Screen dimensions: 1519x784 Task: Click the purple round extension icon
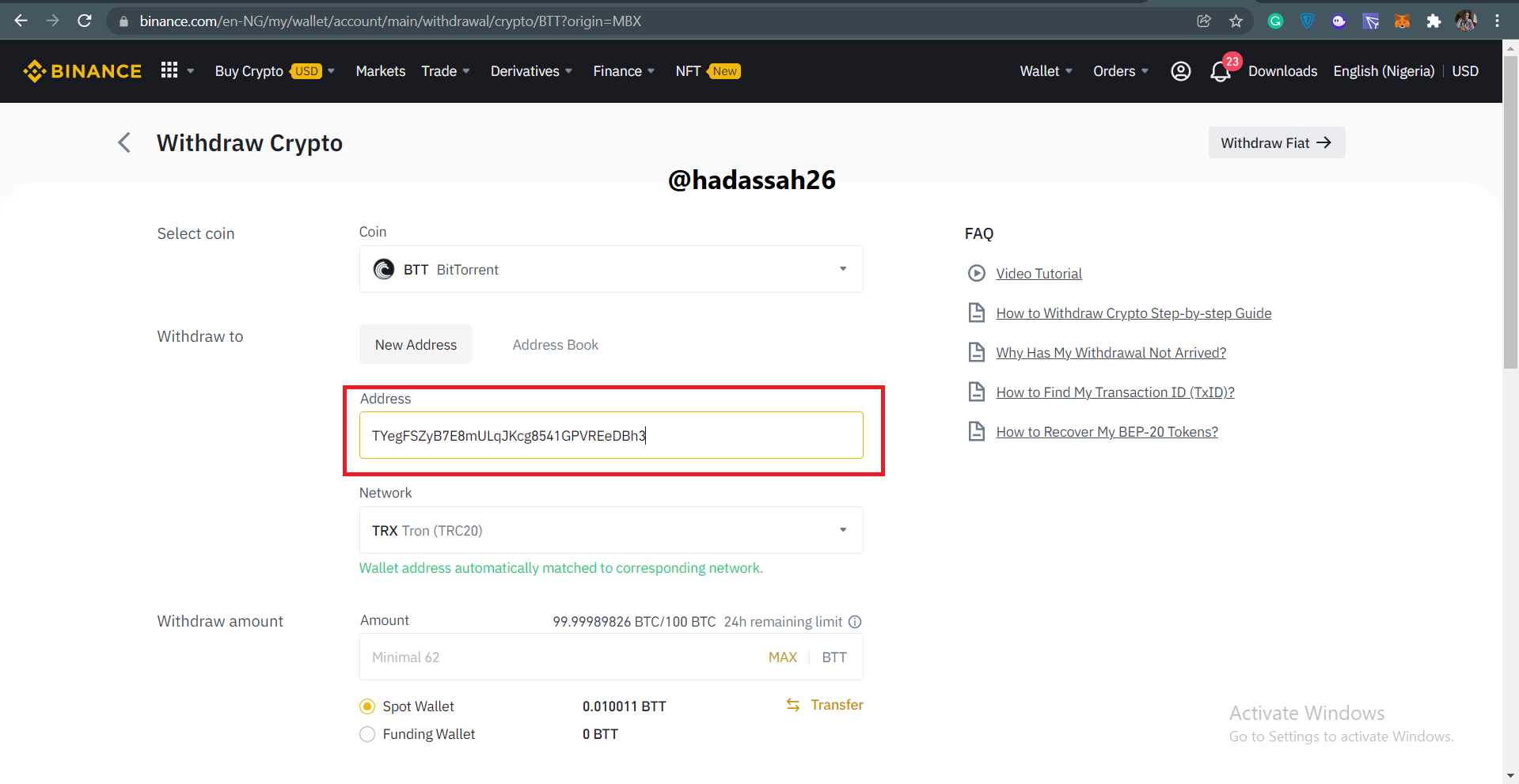pos(1339,21)
